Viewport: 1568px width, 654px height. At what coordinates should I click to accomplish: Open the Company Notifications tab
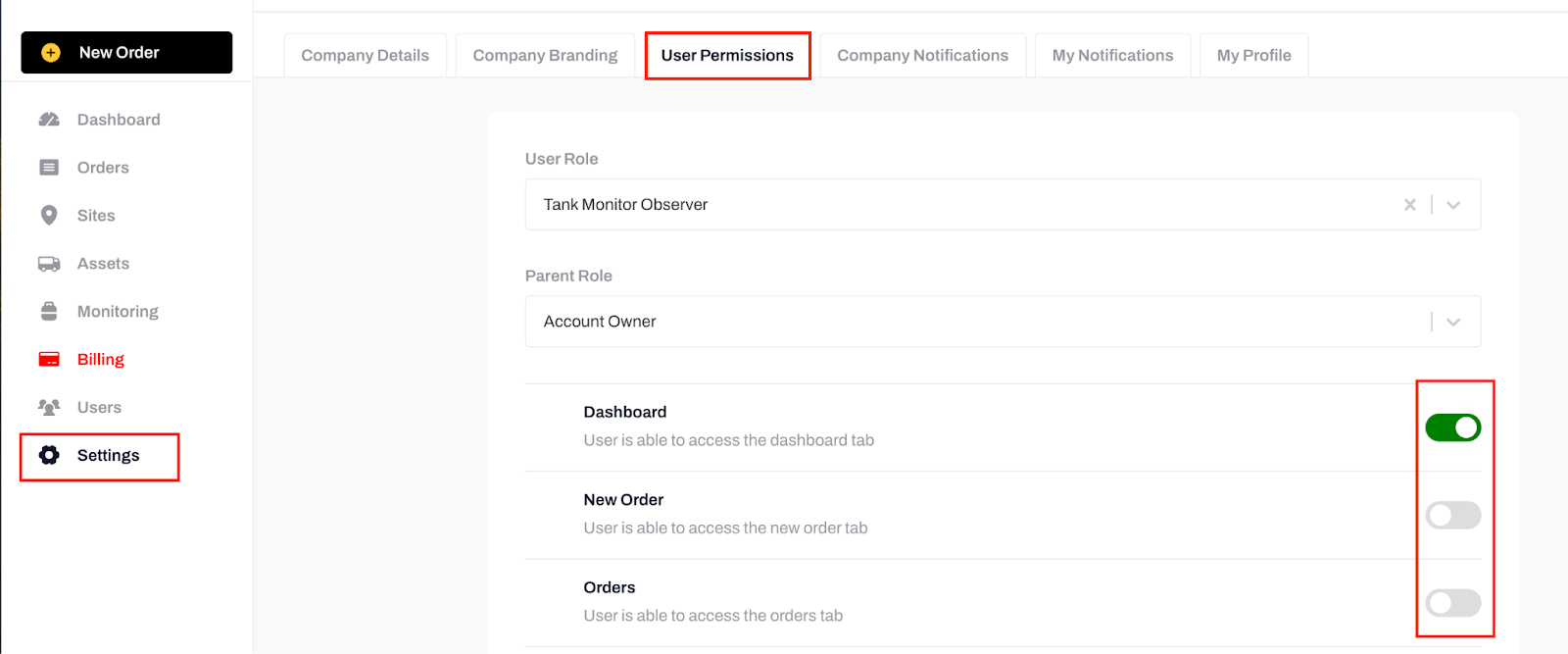[922, 55]
